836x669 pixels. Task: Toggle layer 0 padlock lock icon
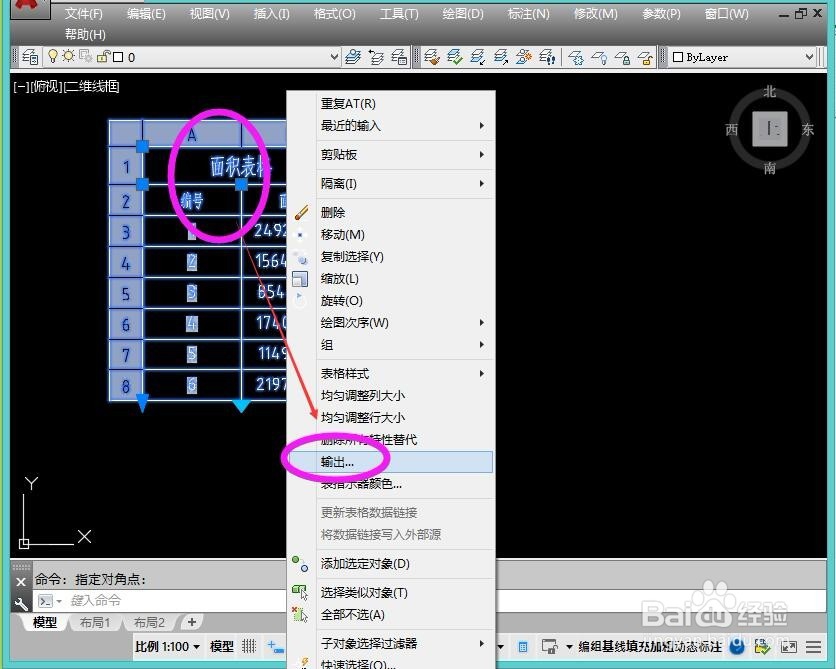click(103, 57)
